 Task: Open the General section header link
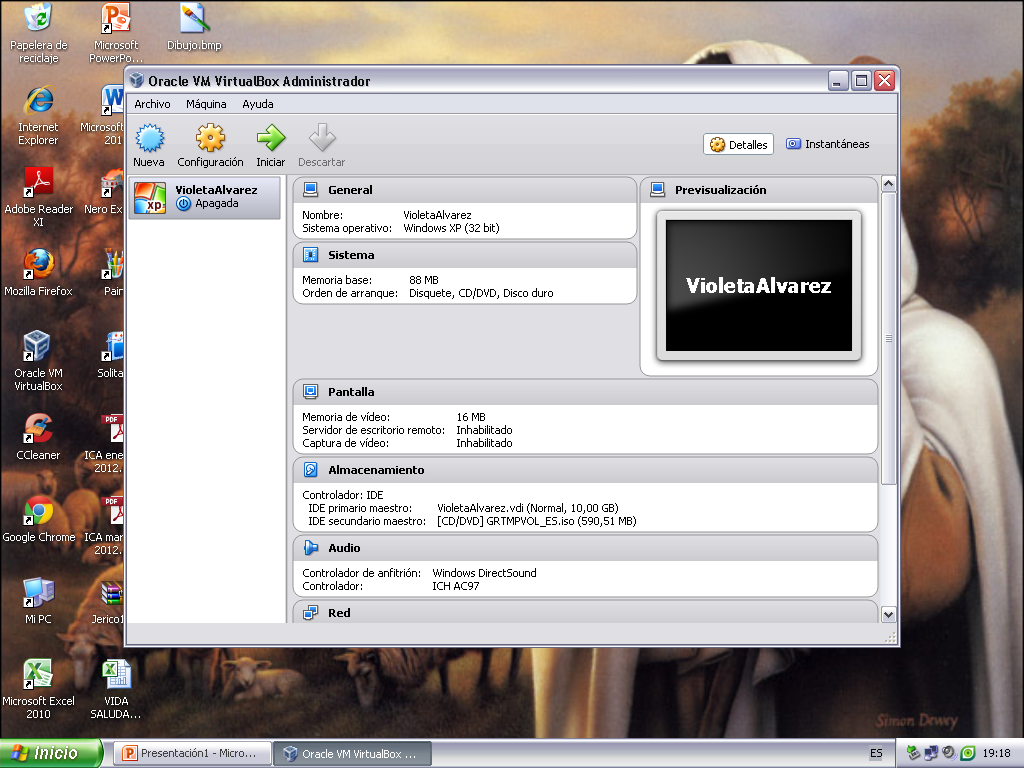coord(350,190)
